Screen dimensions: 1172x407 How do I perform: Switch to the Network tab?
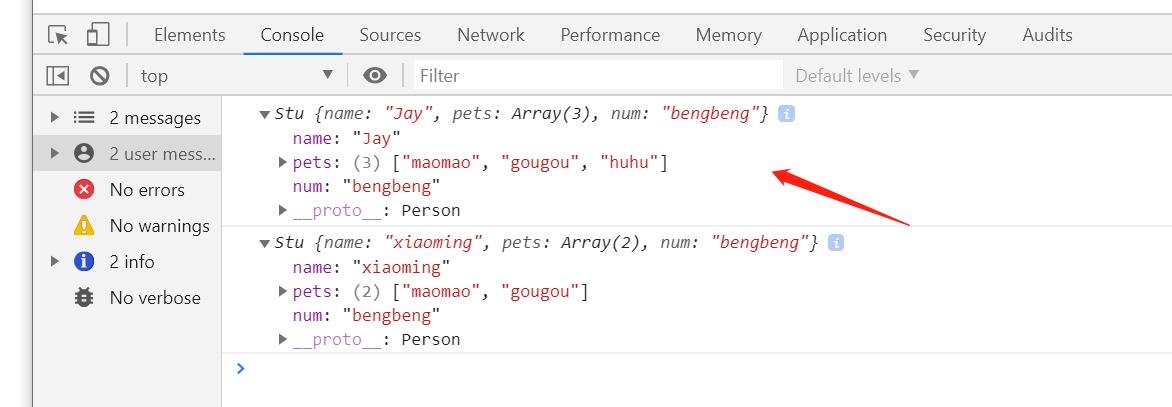coord(490,35)
